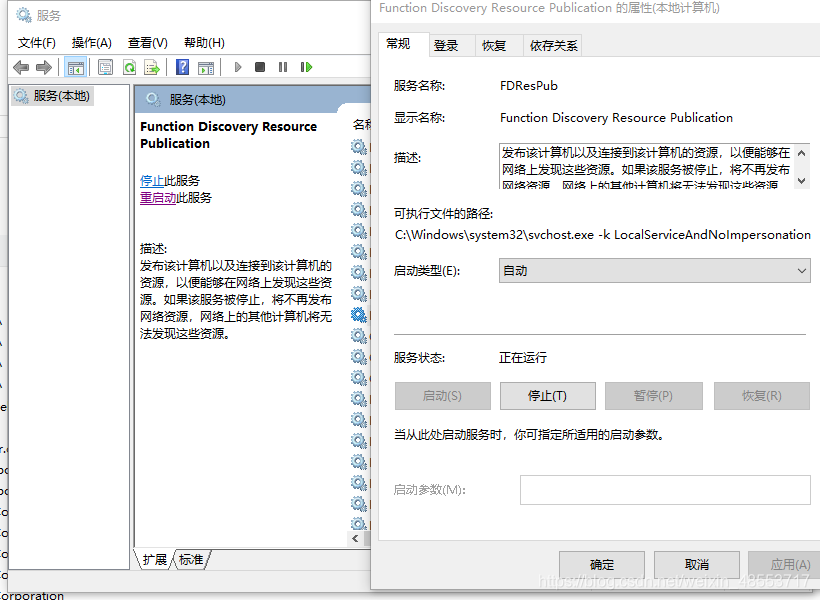Click the Export List icon in the toolbar

click(x=152, y=67)
